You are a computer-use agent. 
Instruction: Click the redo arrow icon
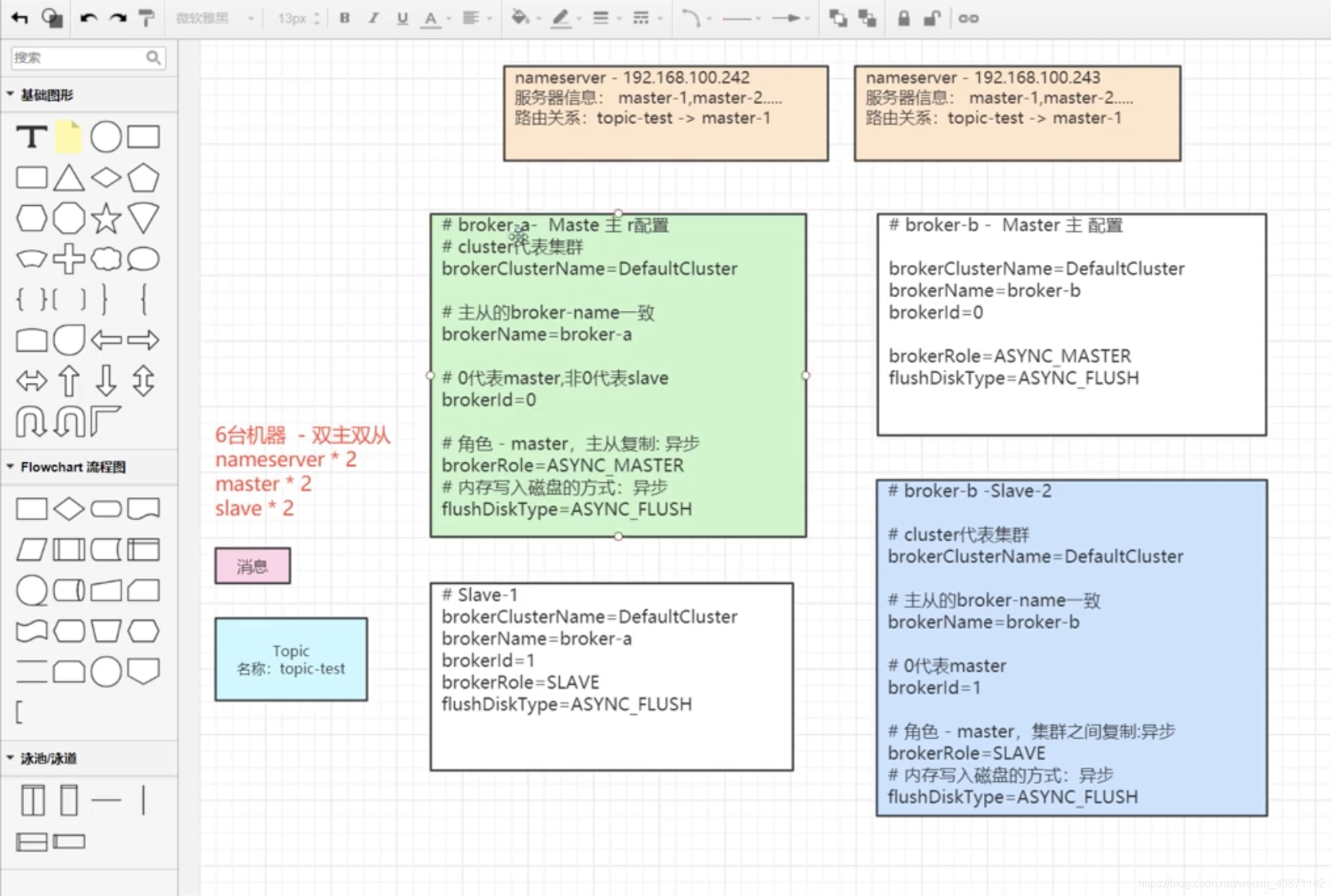pos(118,19)
